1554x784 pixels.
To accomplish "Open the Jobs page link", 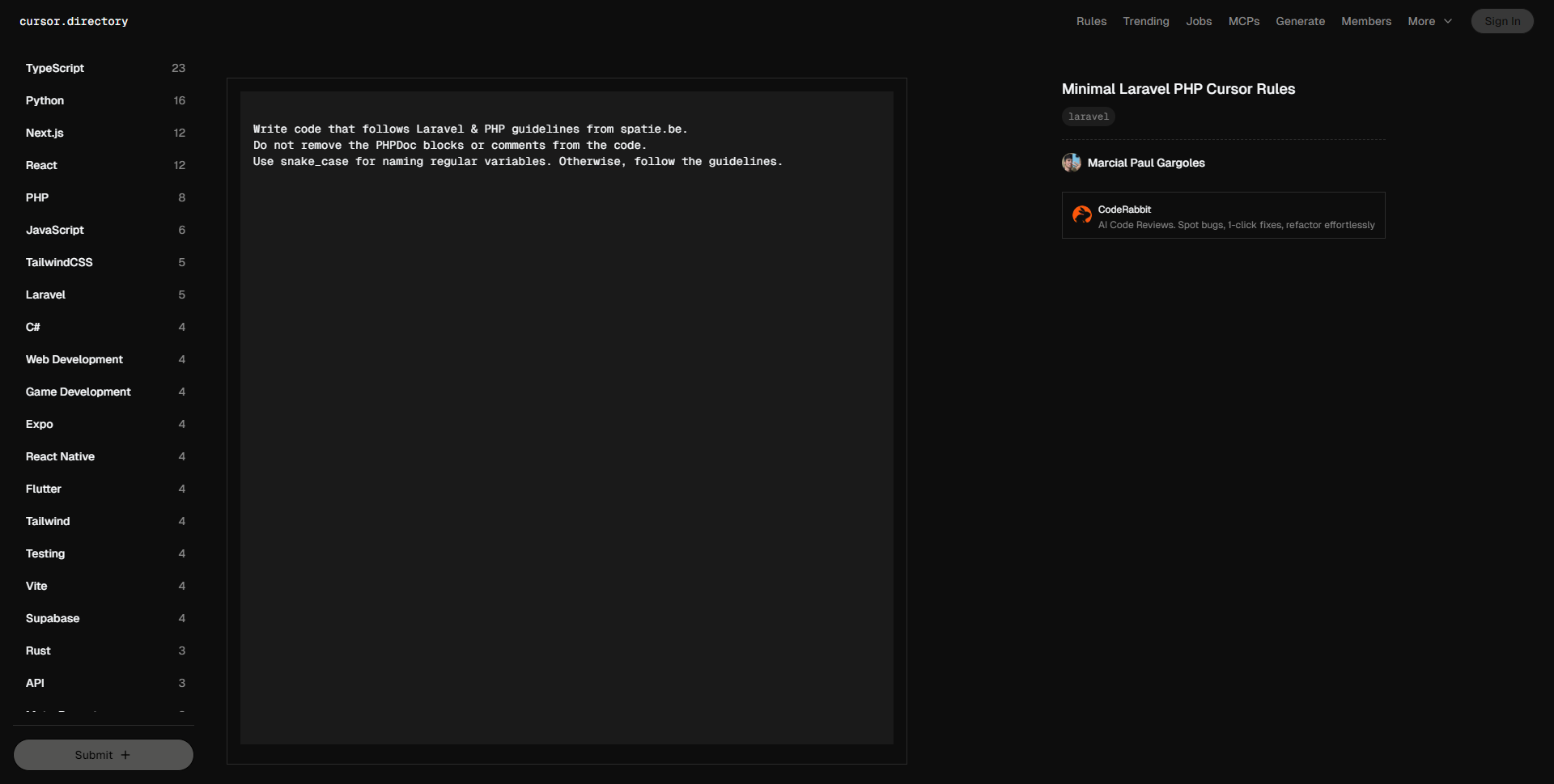I will click(x=1199, y=21).
